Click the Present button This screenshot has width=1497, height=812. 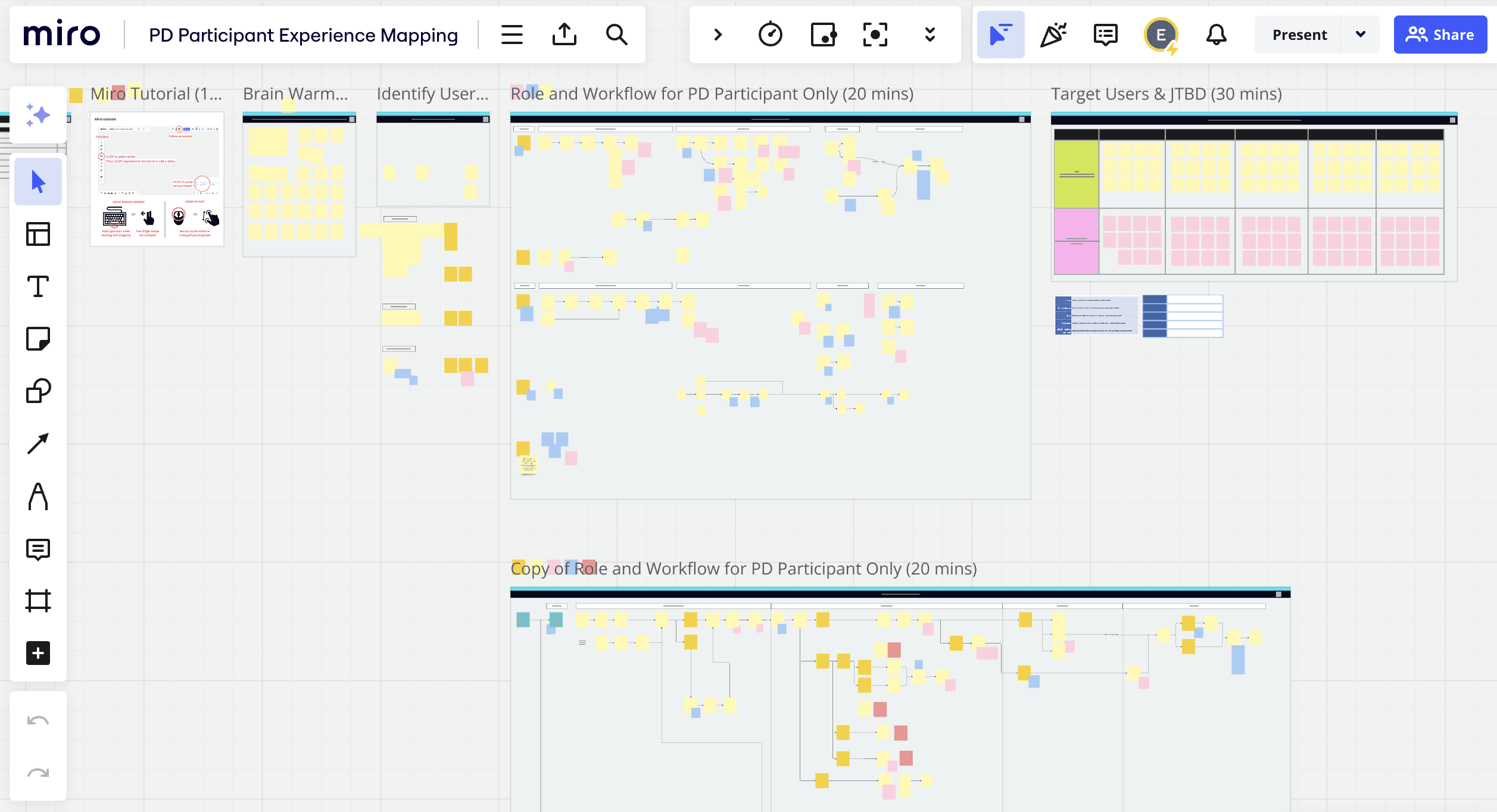[1299, 35]
